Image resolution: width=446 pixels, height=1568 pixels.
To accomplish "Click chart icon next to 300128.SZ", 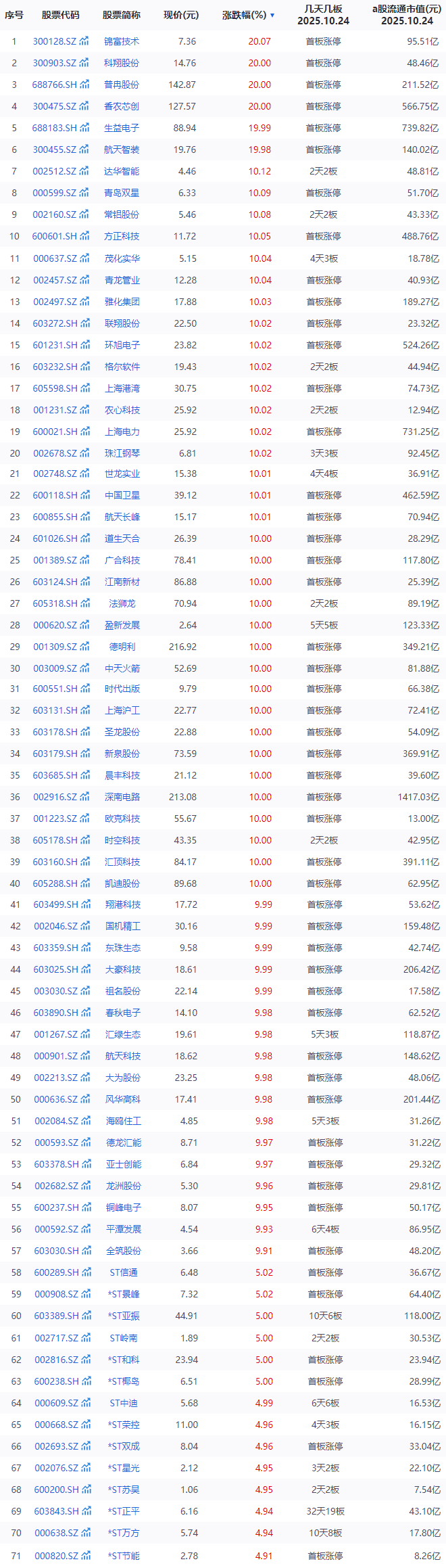I will [84, 42].
